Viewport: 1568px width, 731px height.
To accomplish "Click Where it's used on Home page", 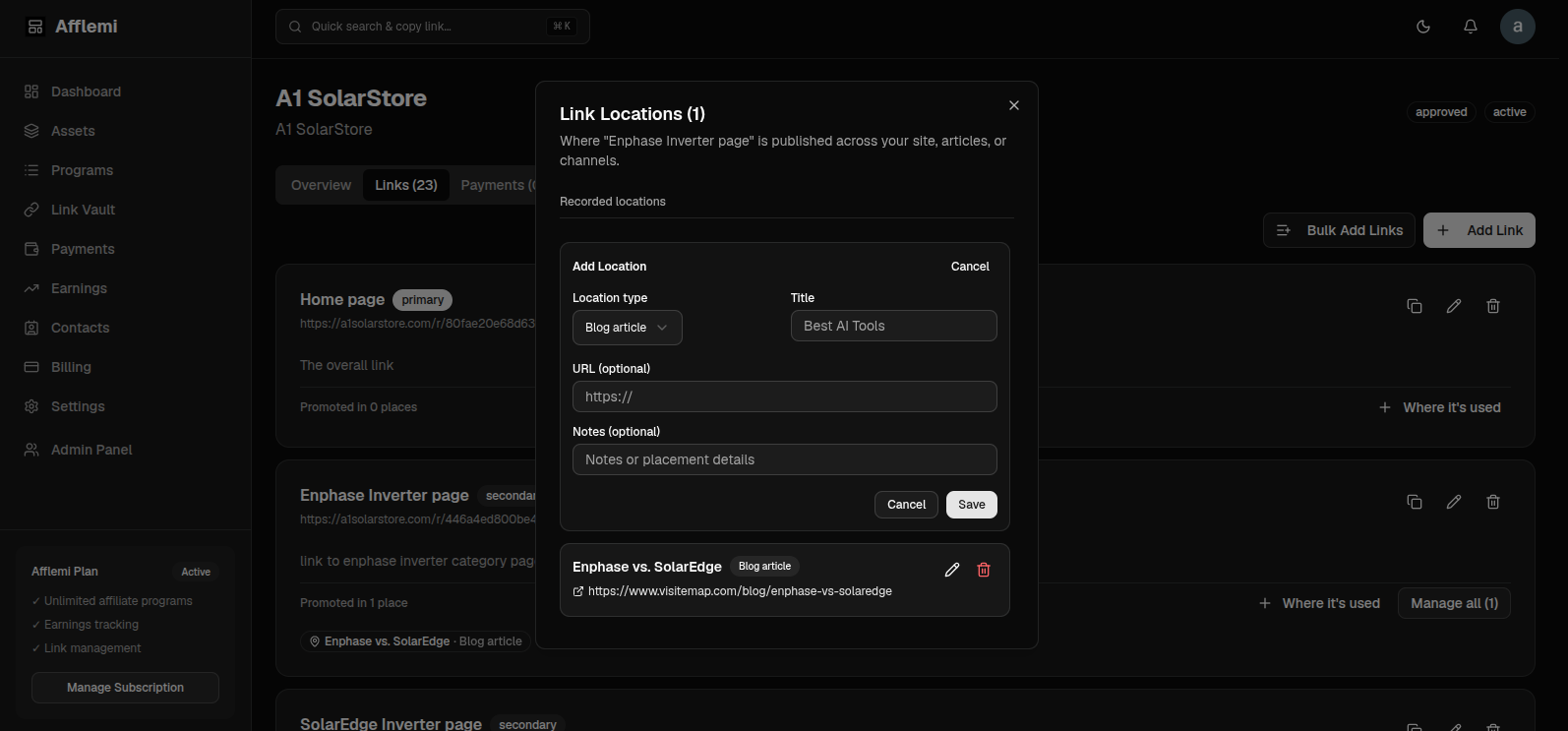I will [x=1440, y=407].
